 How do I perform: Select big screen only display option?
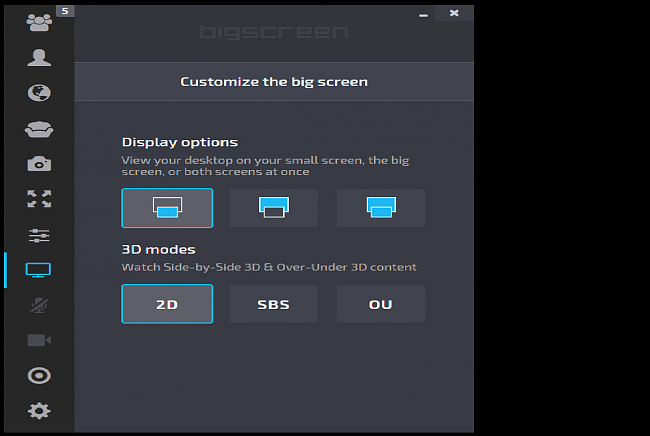coord(273,208)
